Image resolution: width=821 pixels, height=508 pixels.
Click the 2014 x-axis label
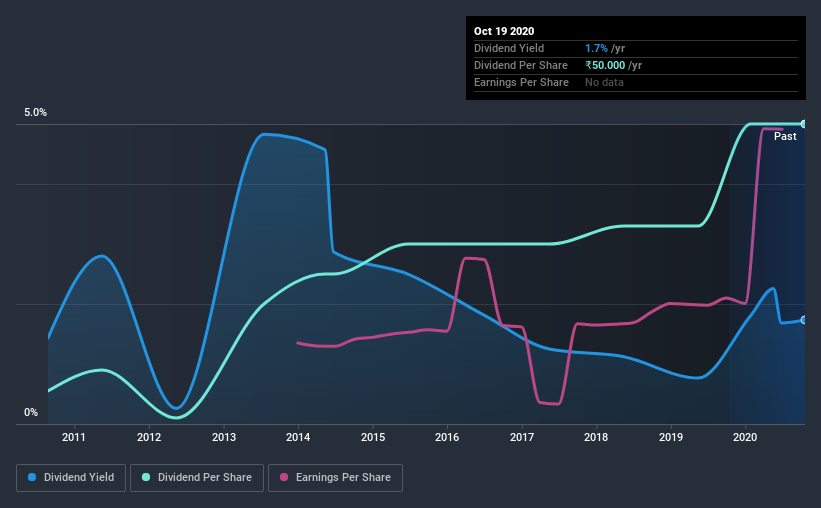[x=298, y=437]
